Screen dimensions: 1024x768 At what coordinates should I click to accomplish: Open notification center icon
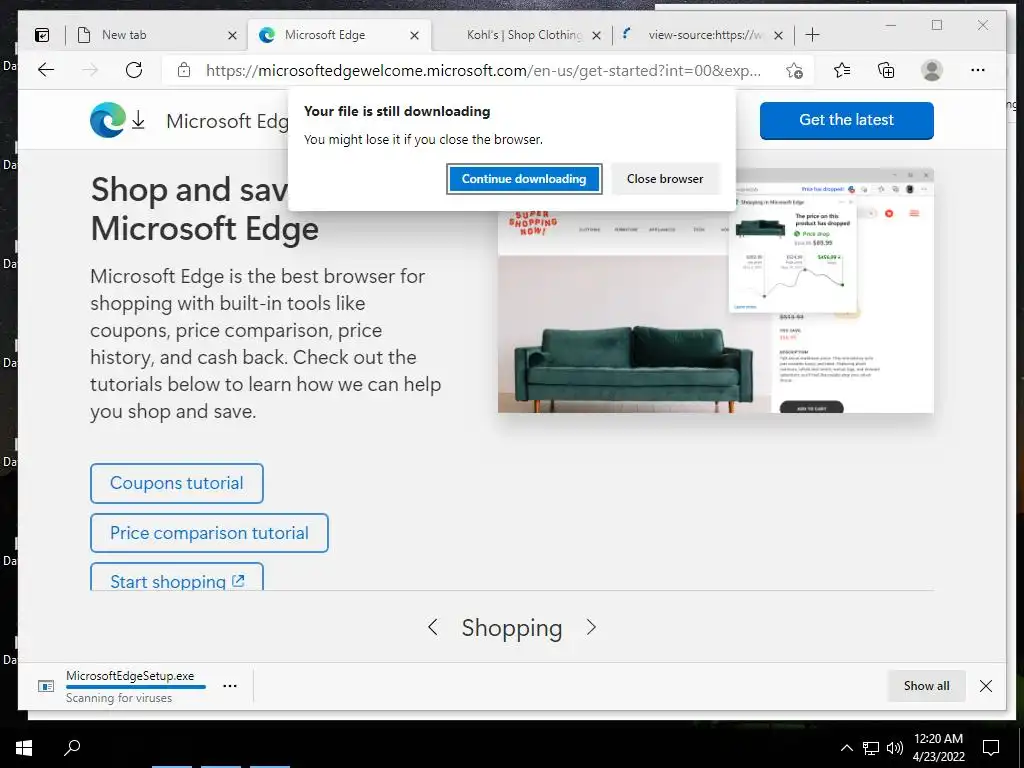991,748
